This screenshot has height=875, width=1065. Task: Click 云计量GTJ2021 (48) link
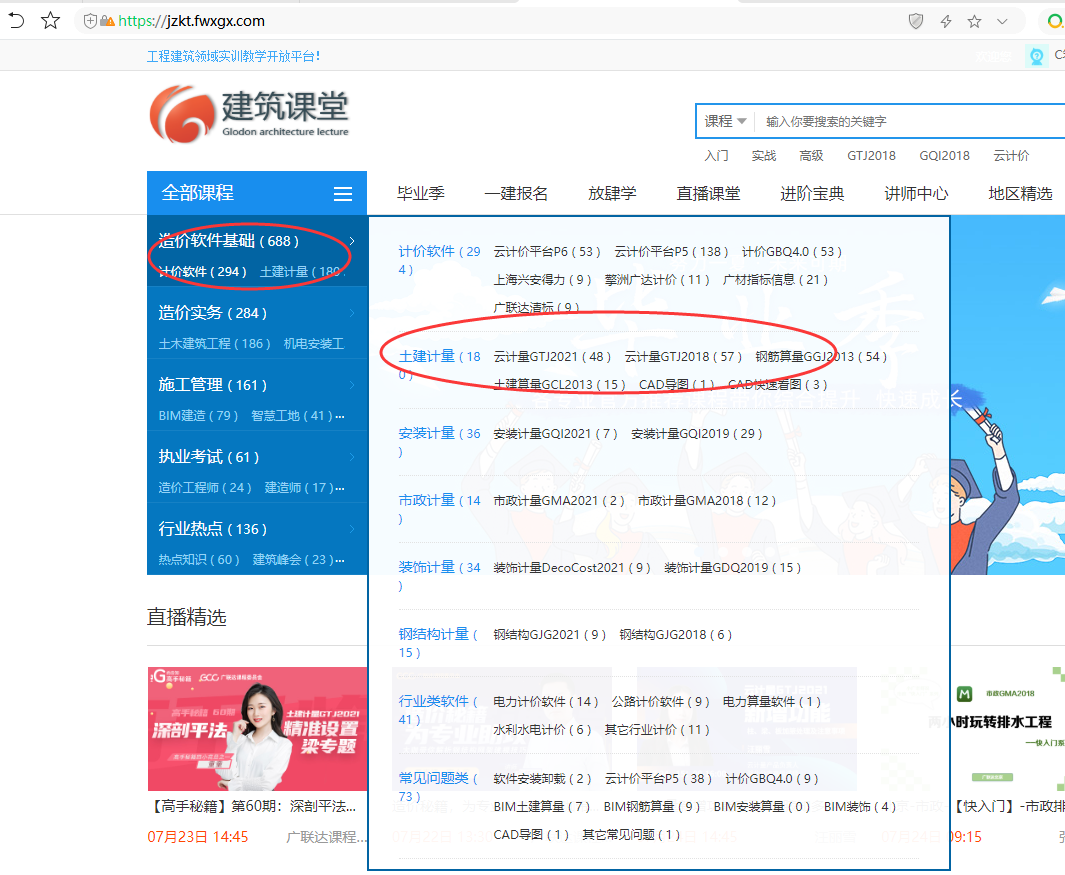pyautogui.click(x=552, y=357)
